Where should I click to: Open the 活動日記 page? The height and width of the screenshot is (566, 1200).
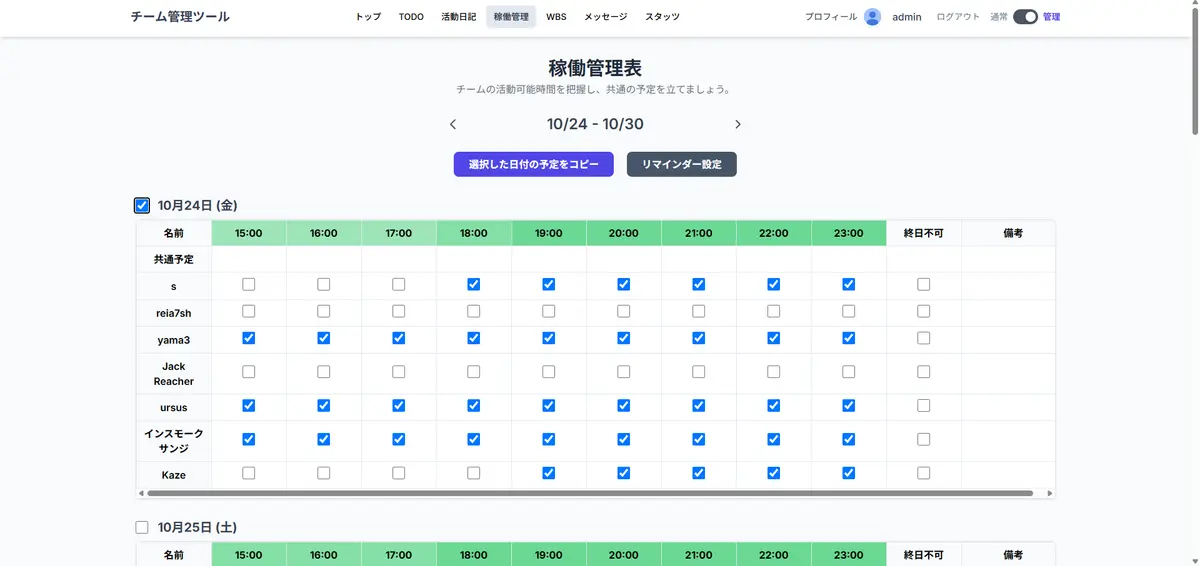459,17
